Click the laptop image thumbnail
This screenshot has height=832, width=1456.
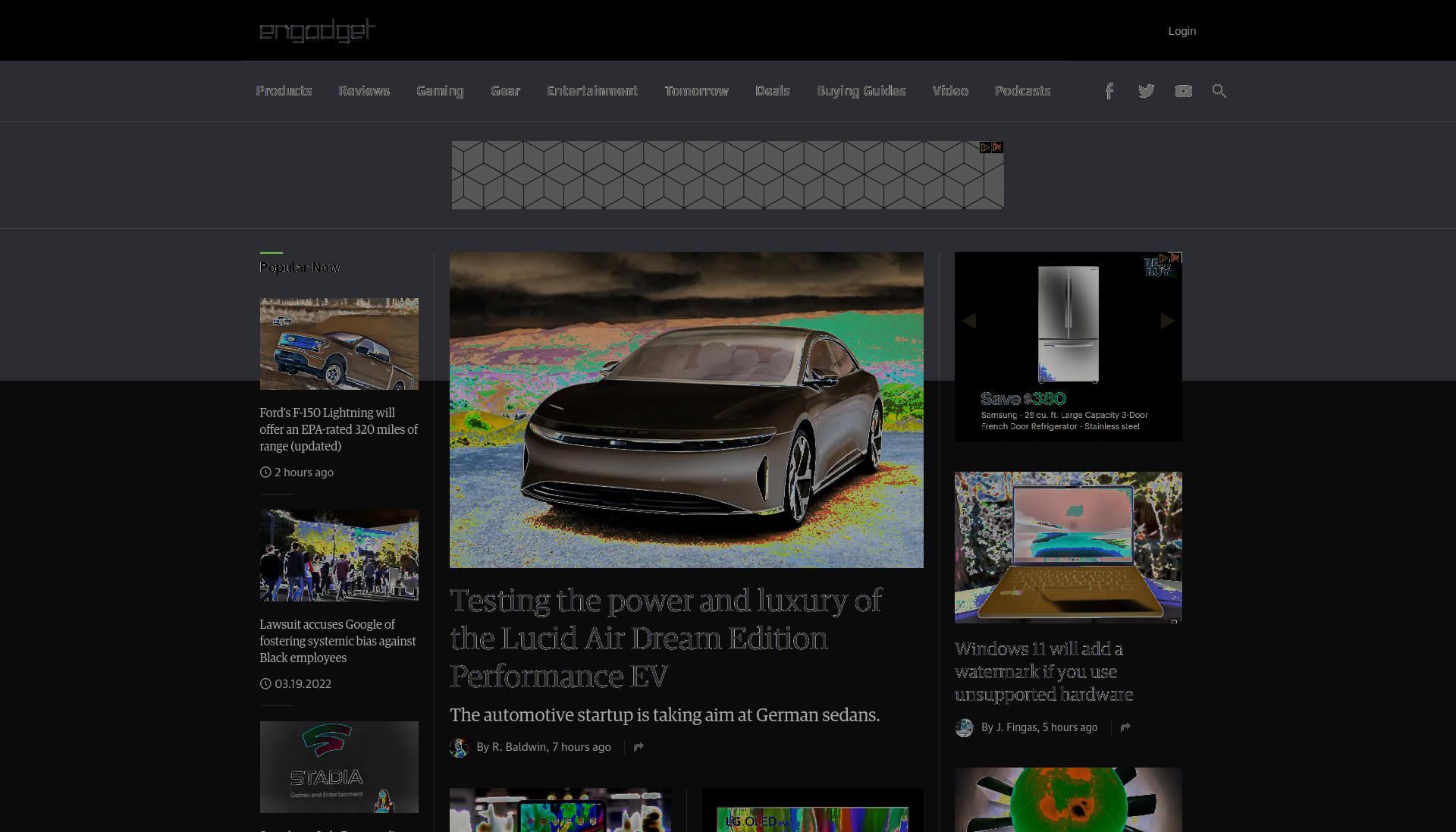[1068, 548]
